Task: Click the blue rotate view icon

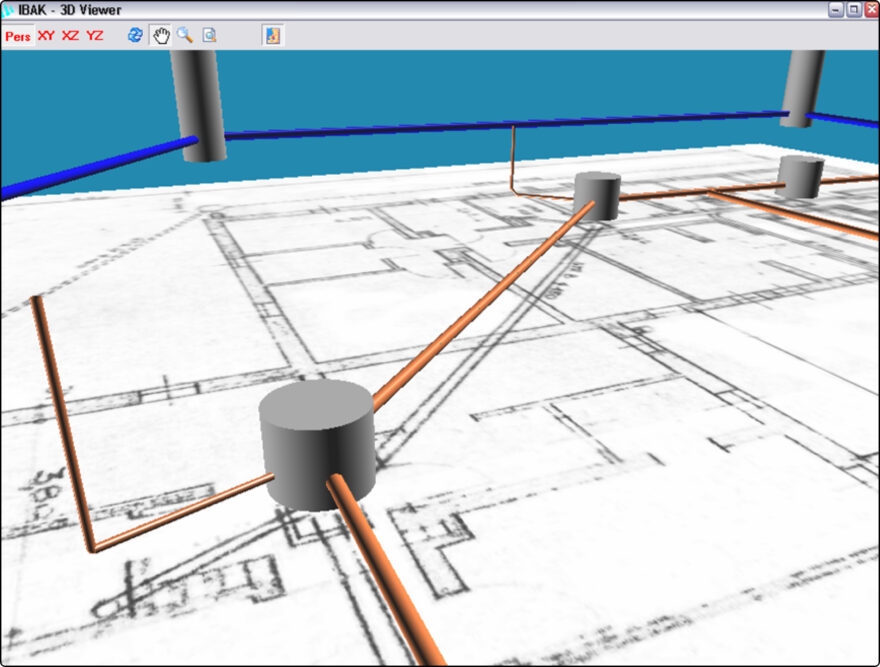Action: click(x=135, y=36)
